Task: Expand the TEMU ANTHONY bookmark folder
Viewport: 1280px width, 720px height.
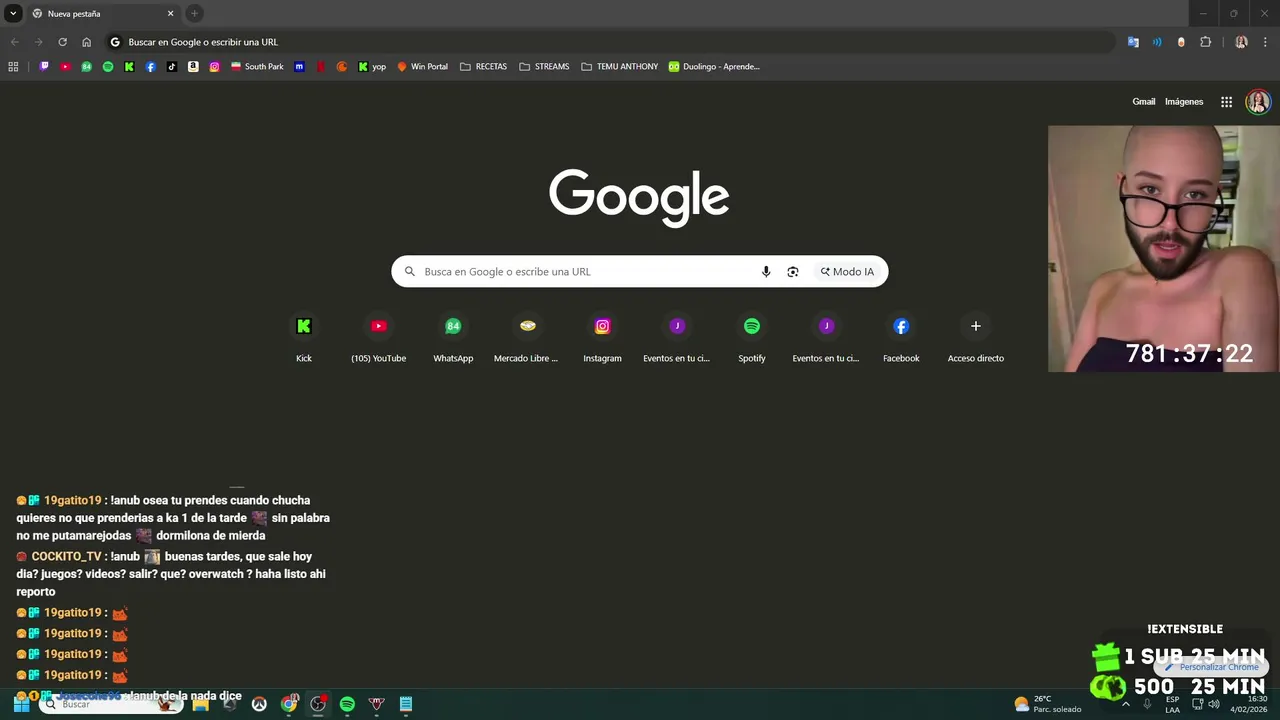Action: 620,67
